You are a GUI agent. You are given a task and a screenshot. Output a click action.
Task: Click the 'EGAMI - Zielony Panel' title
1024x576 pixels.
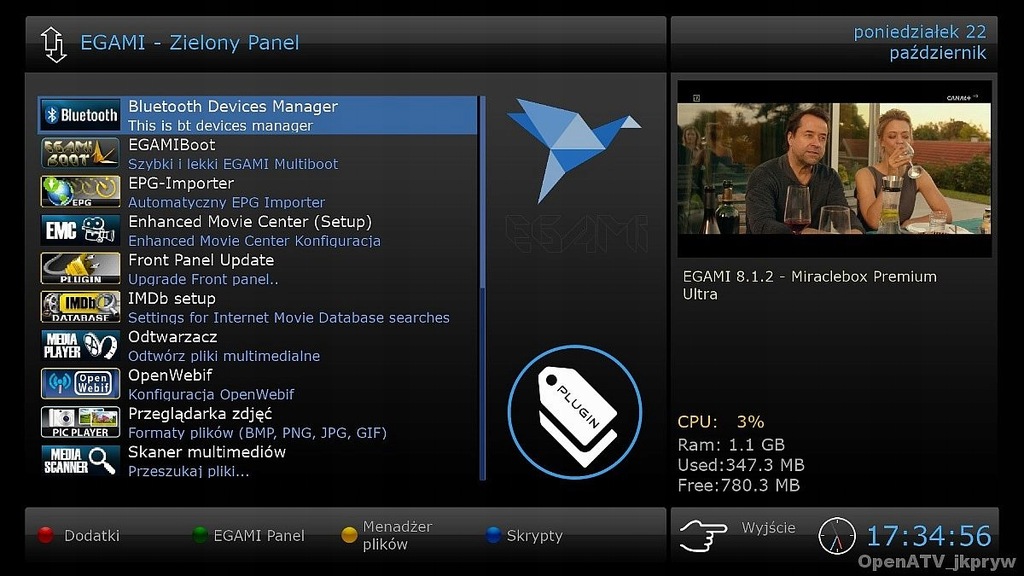click(189, 43)
